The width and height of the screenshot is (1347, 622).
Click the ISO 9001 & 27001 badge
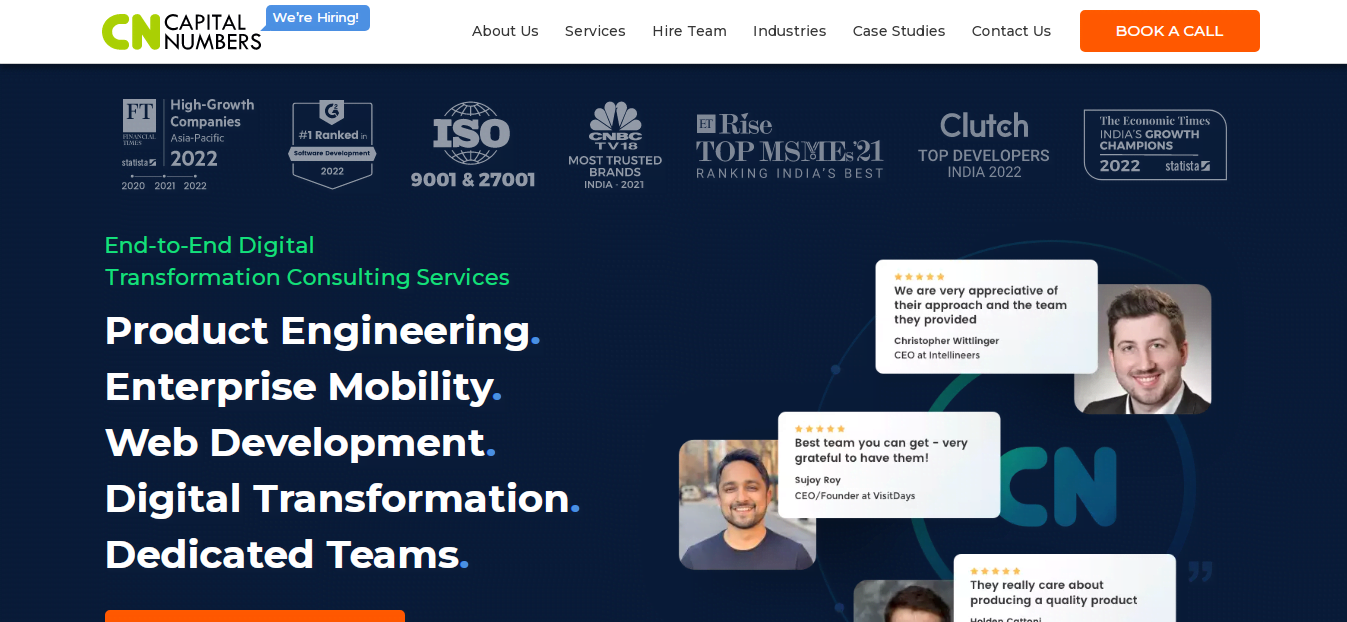point(473,144)
